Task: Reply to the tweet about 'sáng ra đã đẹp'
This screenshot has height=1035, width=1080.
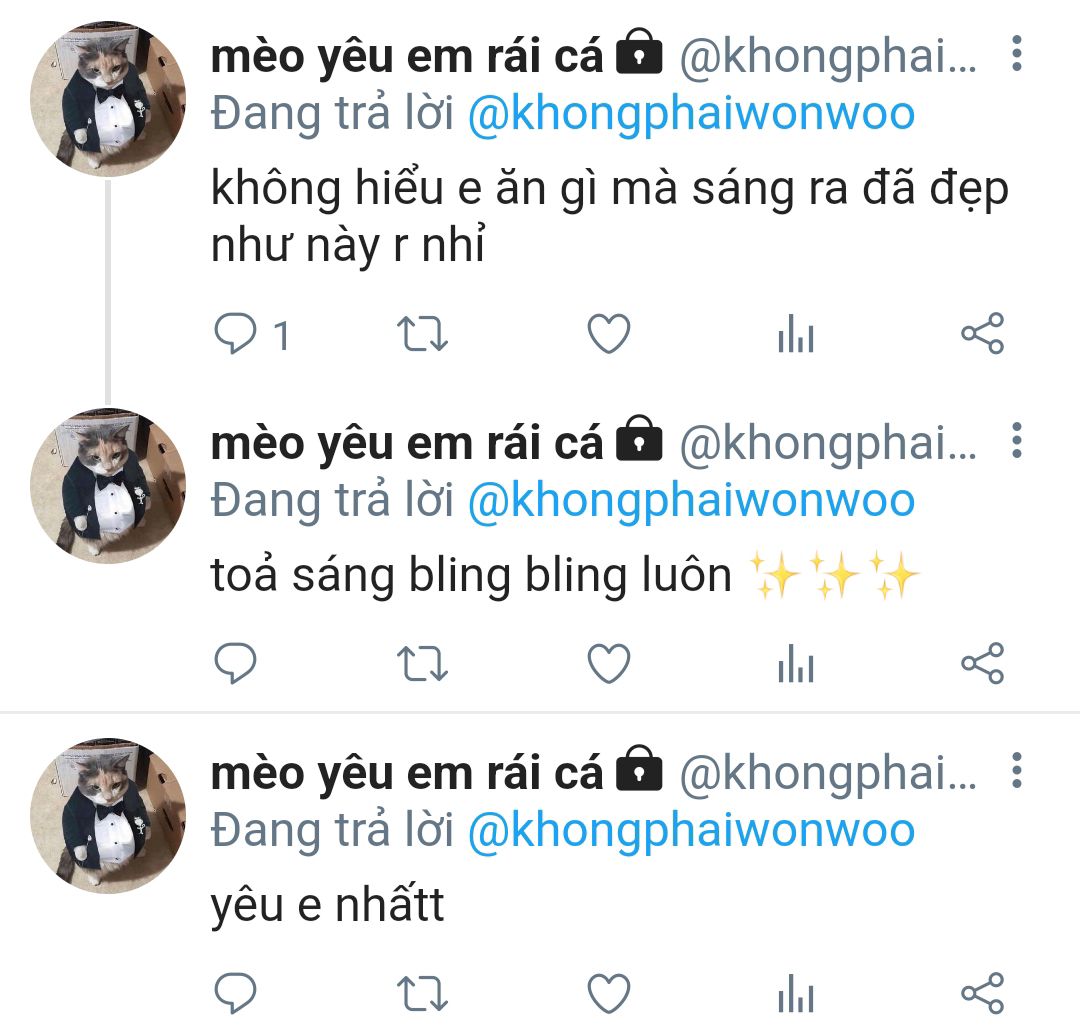Action: (235, 334)
